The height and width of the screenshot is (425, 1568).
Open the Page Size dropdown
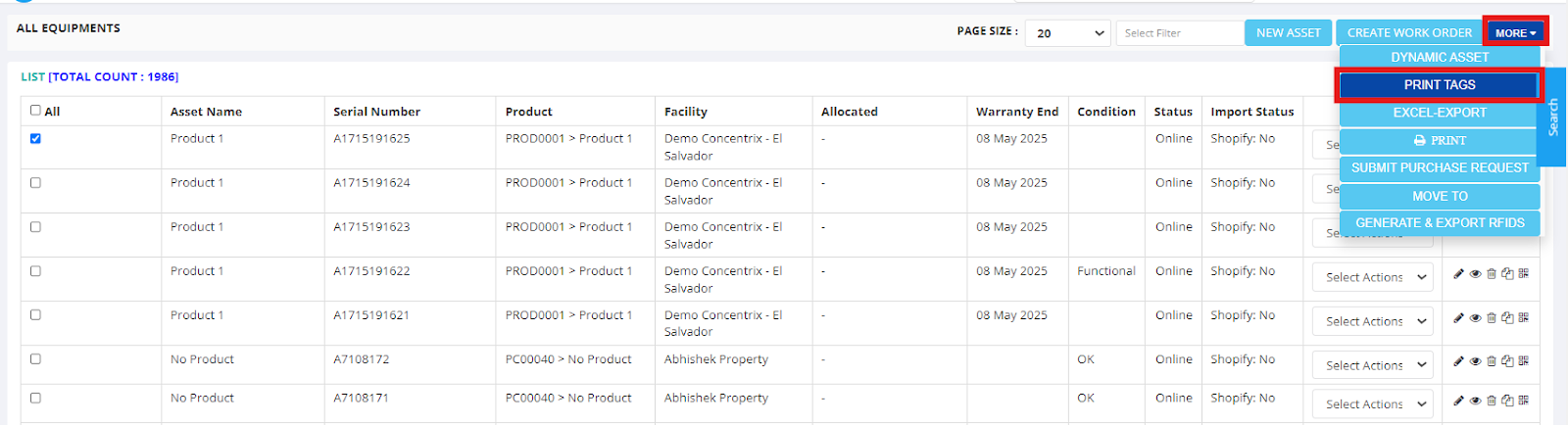pyautogui.click(x=1068, y=33)
